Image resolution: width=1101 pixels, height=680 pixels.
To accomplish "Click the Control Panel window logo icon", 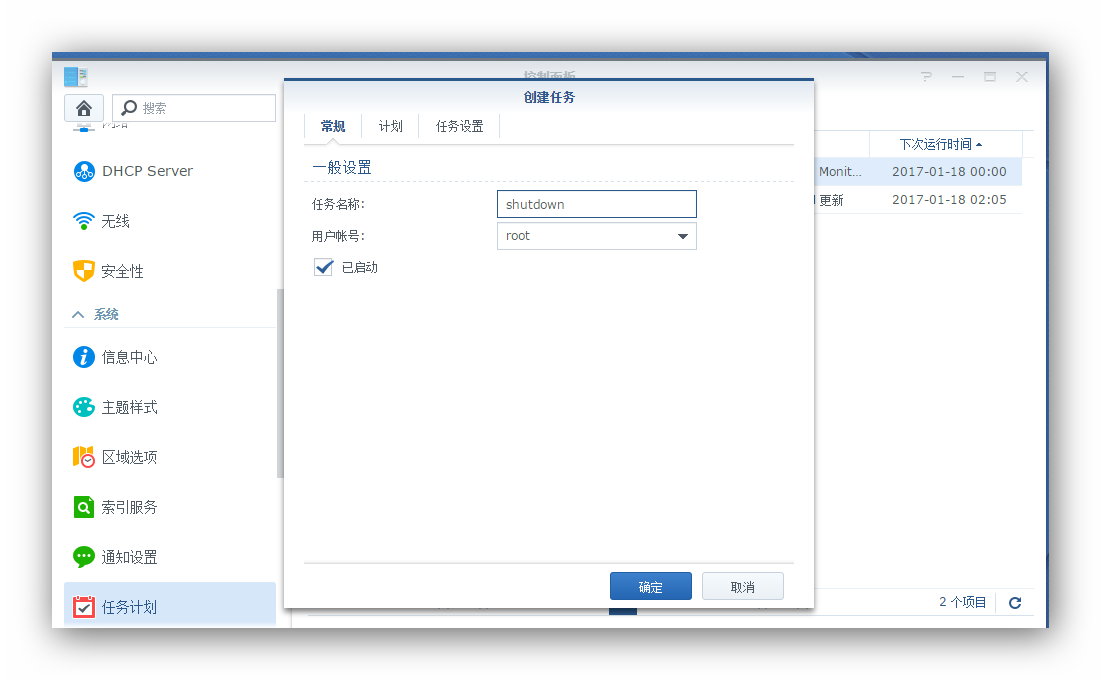I will coord(76,76).
